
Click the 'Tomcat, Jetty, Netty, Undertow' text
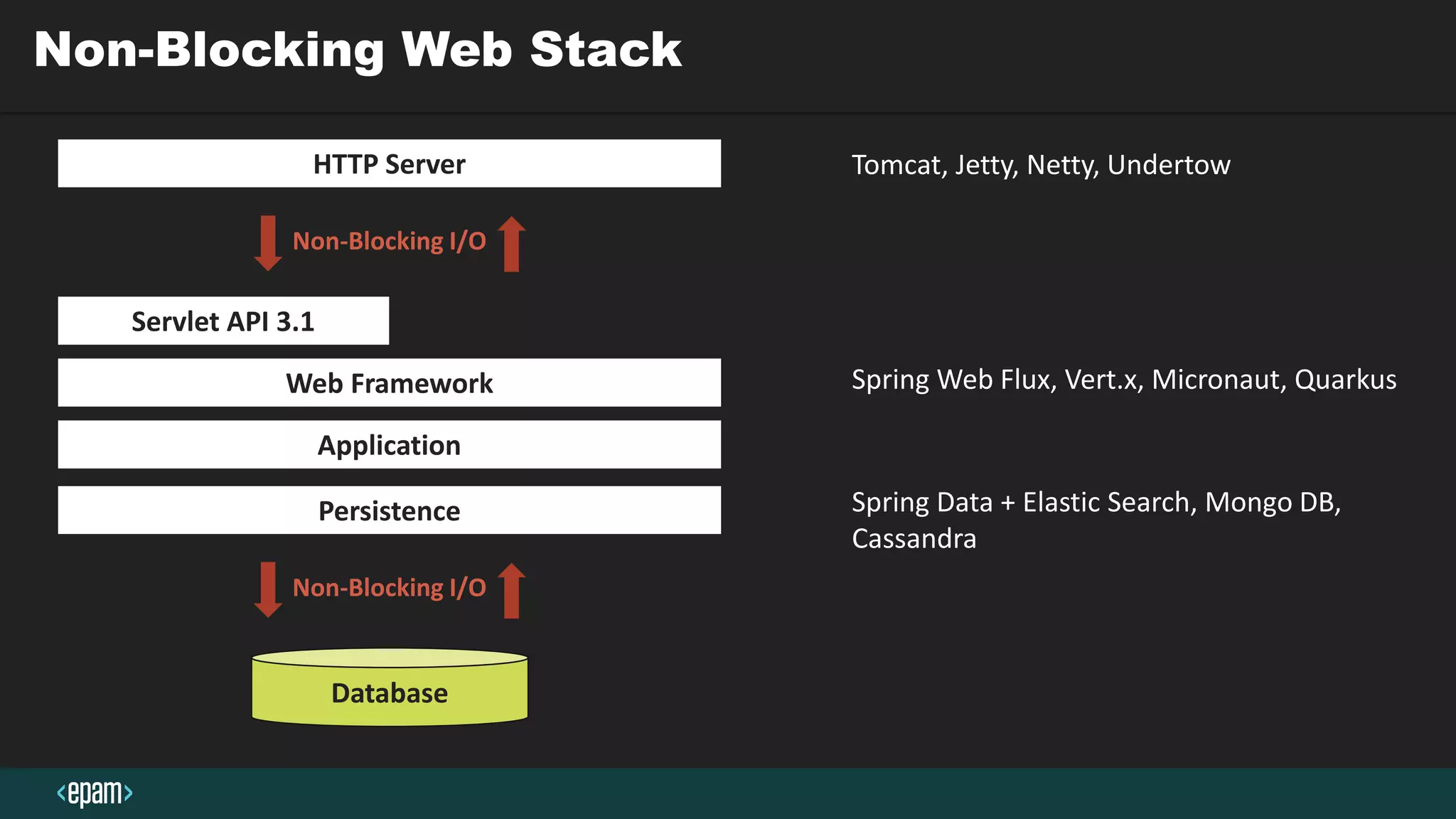[x=1041, y=165]
